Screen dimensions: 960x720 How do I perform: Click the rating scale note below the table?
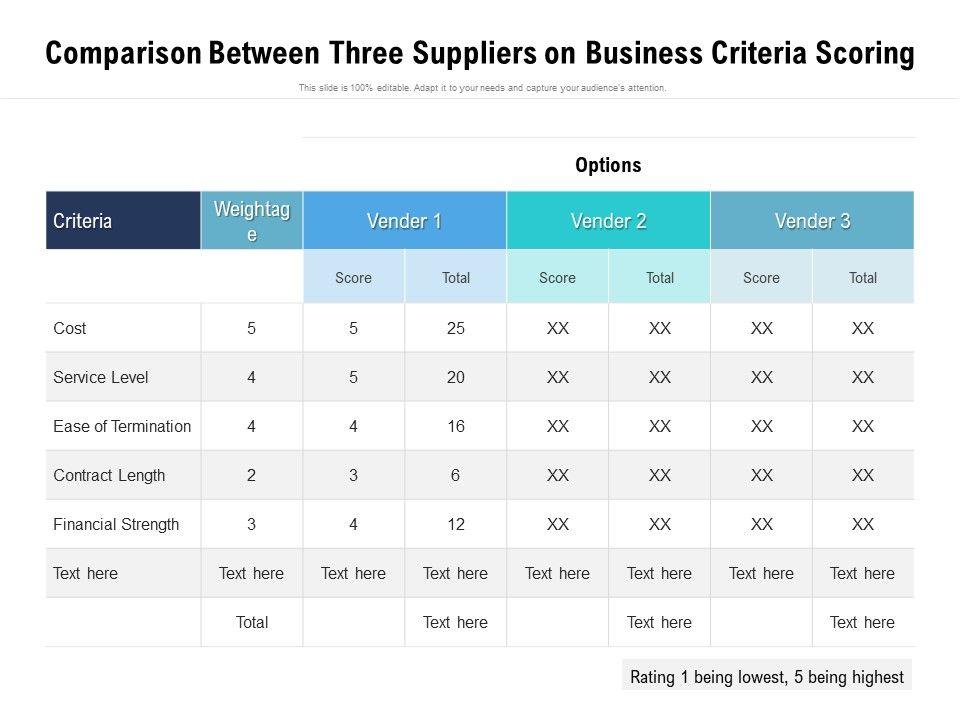point(767,677)
